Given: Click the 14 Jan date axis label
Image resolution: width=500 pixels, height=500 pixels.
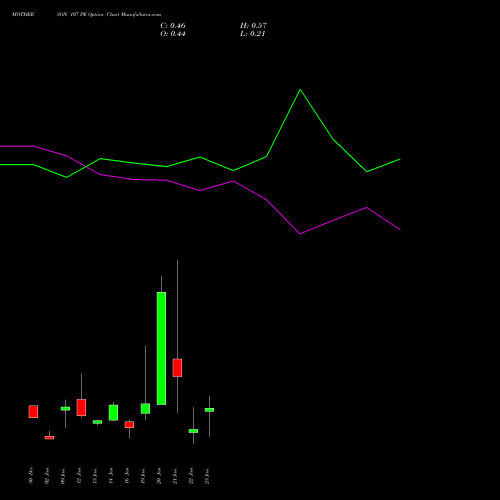Looking at the screenshot, I should tap(111, 476).
